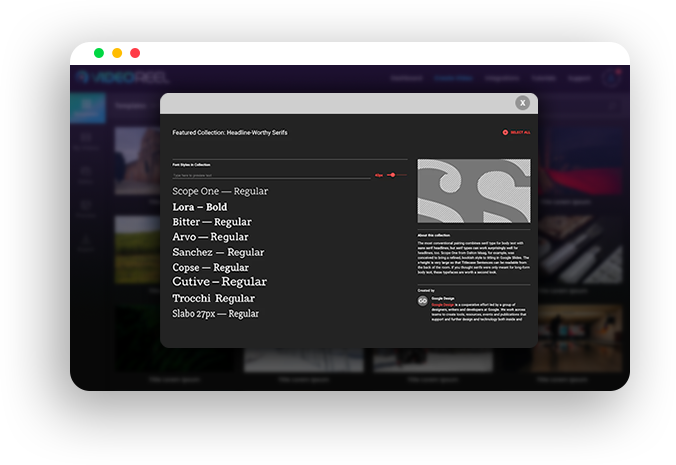
Task: Focus the 'Type here to preview text' field
Action: click(271, 175)
